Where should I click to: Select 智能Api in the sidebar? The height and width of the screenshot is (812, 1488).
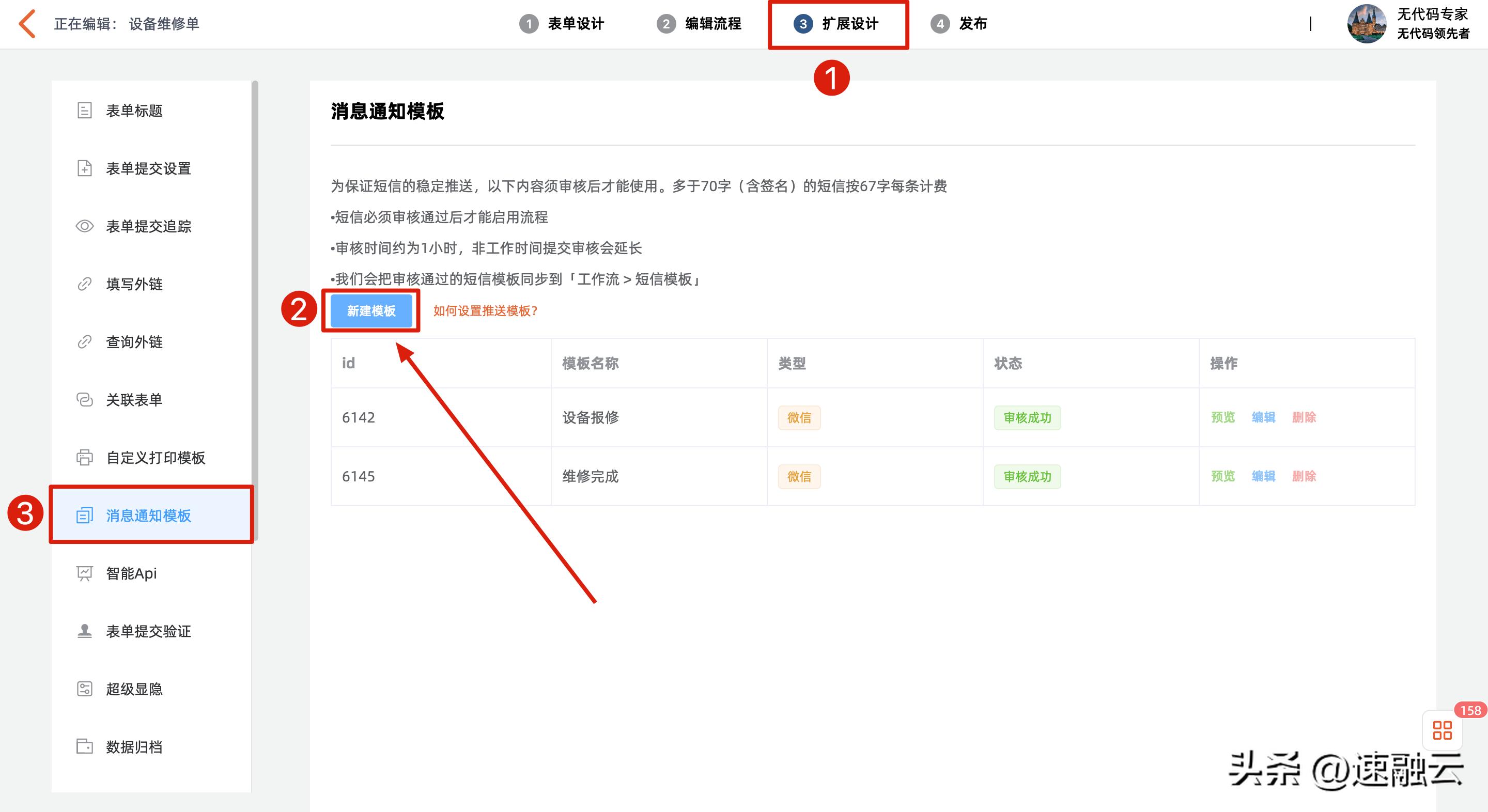130,573
